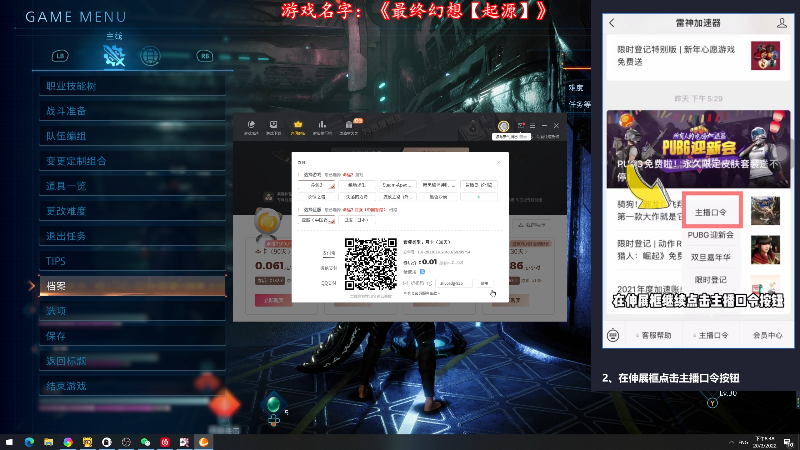Viewport: 800px width, 450px height.
Task: Select 职业技能树 in the game menu
Action: coord(132,86)
